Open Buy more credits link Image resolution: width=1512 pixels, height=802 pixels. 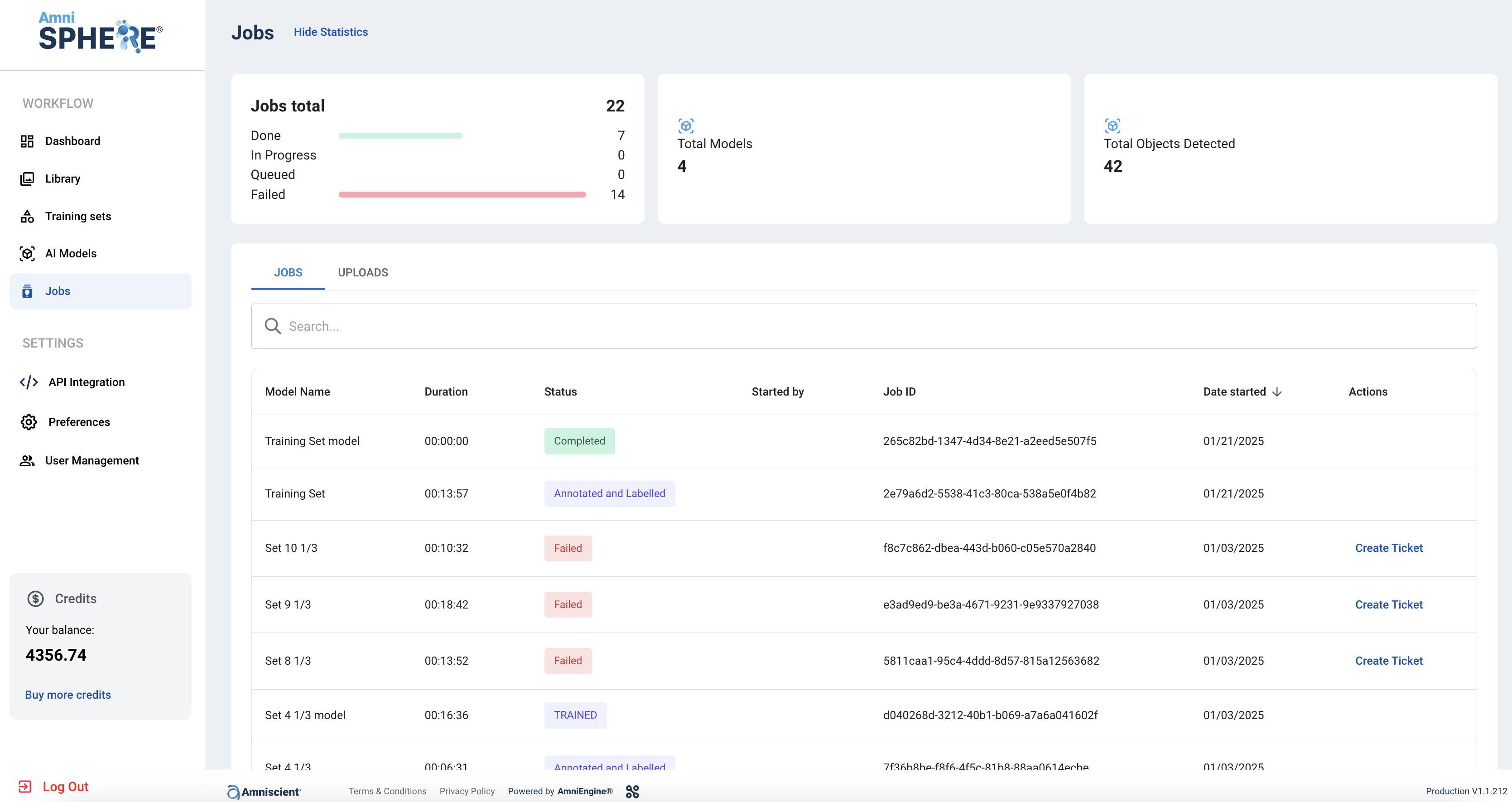pyautogui.click(x=67, y=695)
